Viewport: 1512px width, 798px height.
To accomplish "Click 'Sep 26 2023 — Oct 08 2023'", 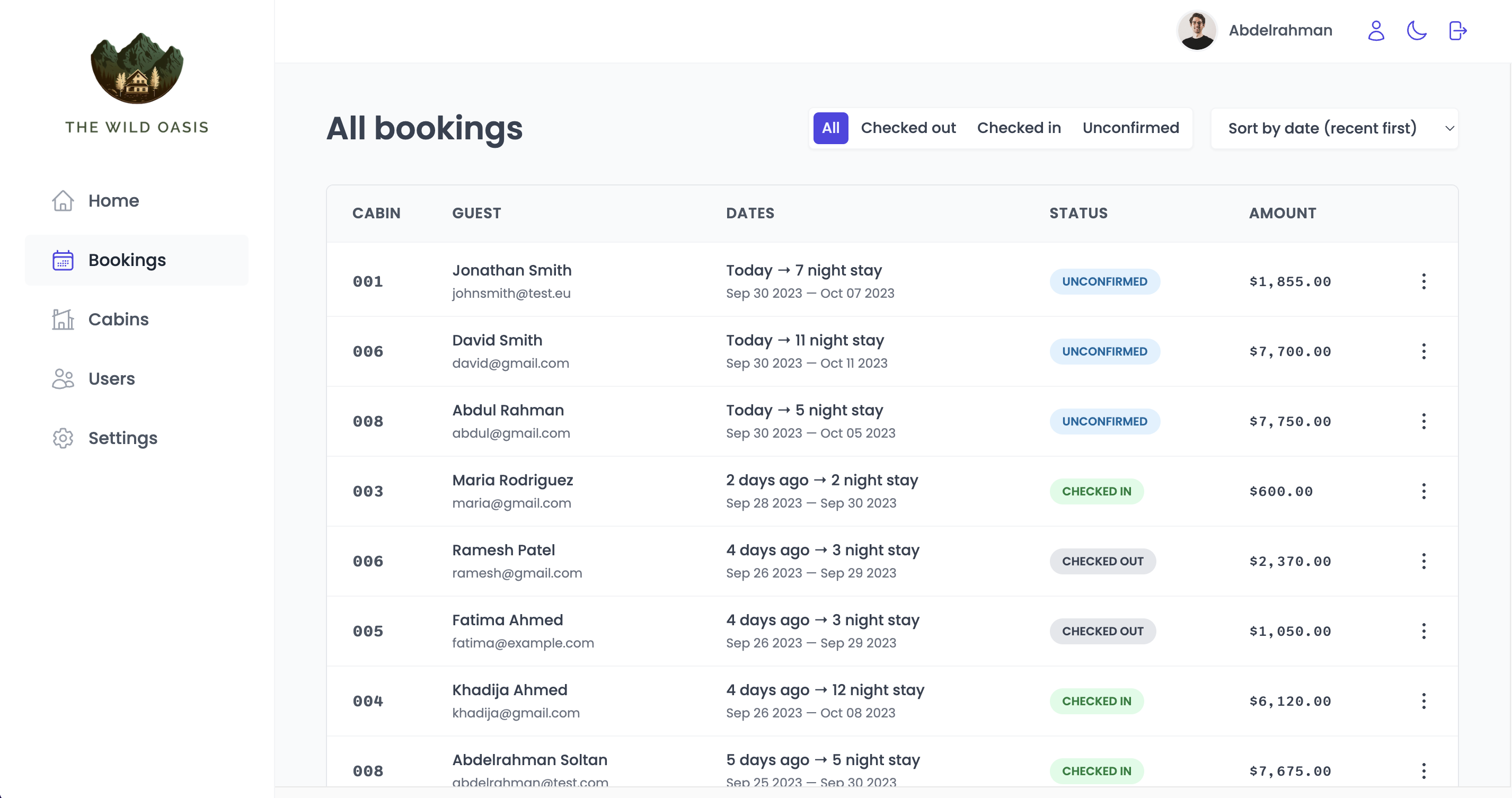I will point(811,713).
